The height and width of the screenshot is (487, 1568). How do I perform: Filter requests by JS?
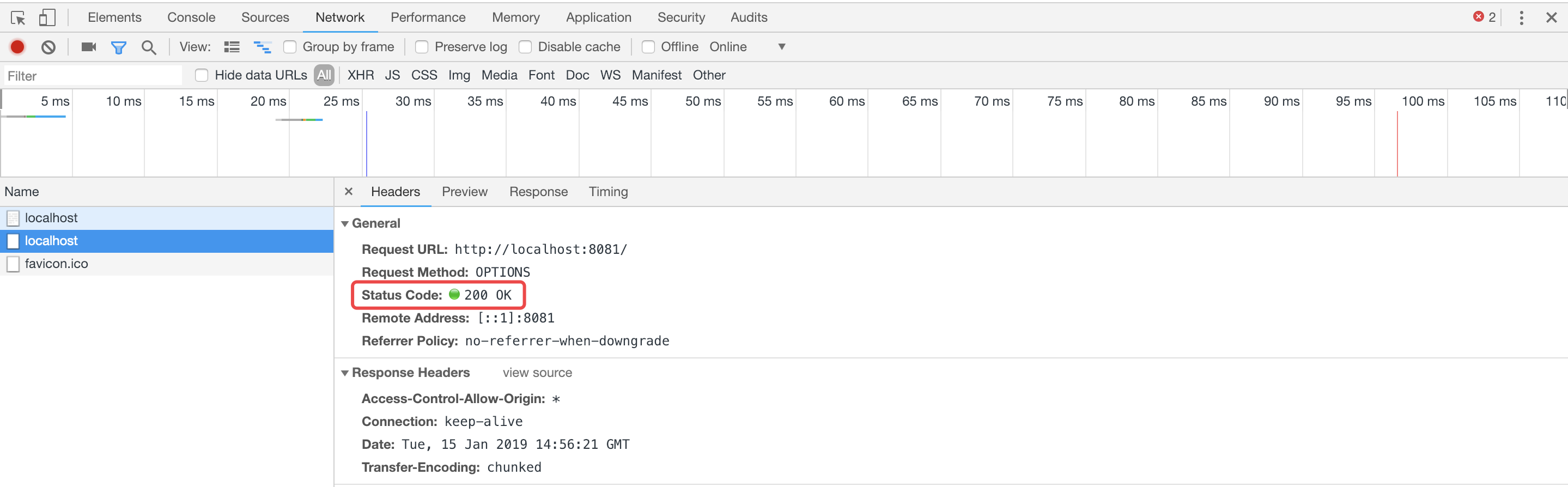392,75
